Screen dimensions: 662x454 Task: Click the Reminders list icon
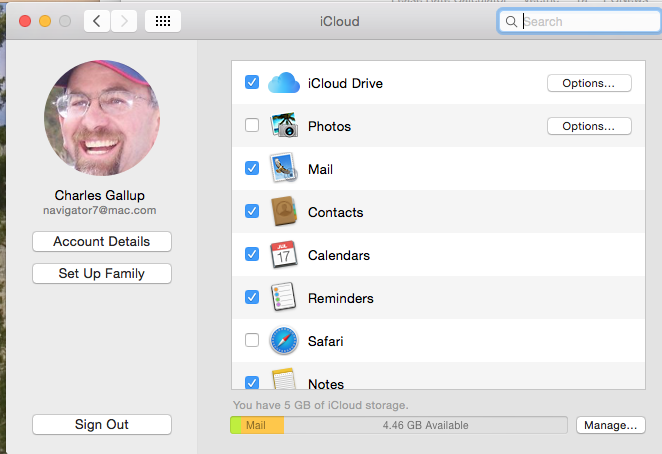coord(284,298)
